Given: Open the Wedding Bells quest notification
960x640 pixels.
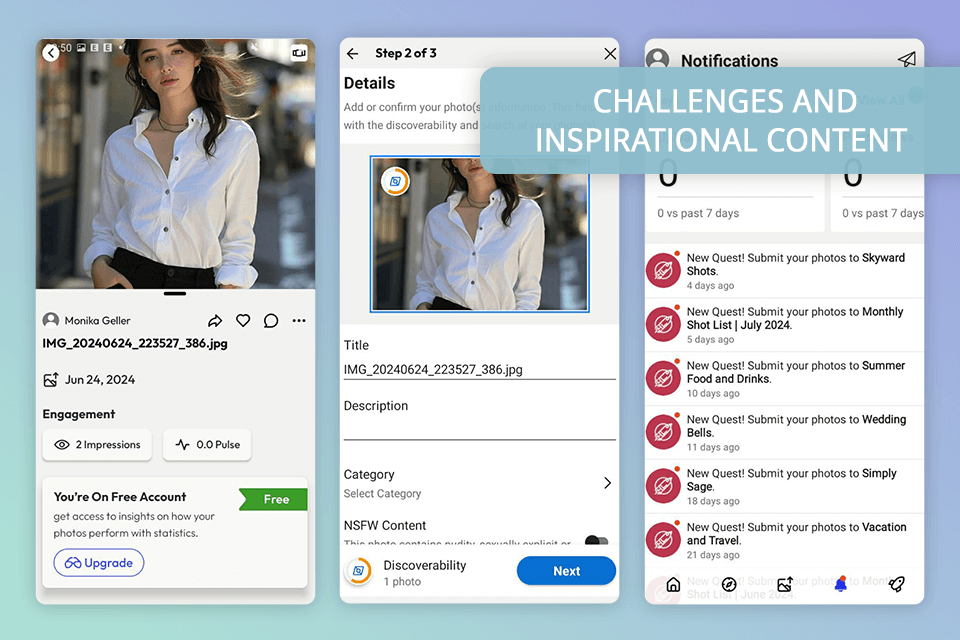Looking at the screenshot, I should (784, 433).
